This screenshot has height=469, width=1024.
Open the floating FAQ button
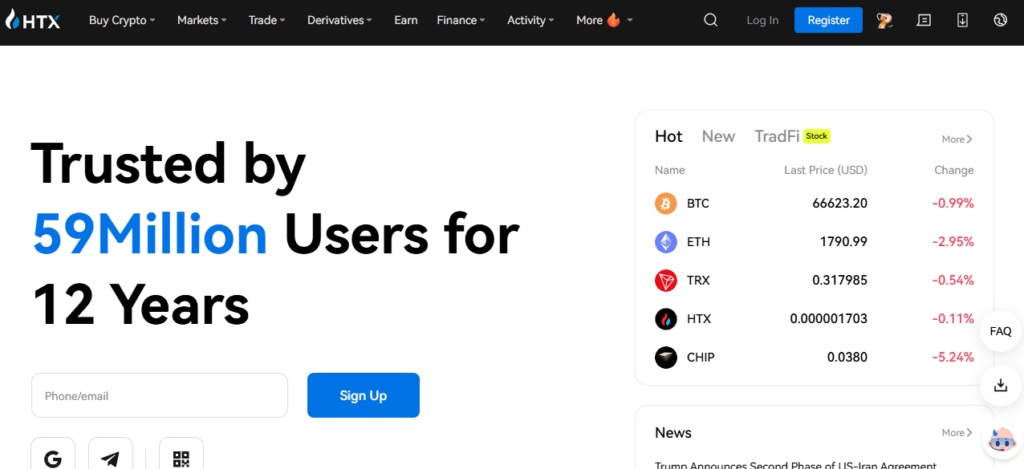[x=1000, y=331]
